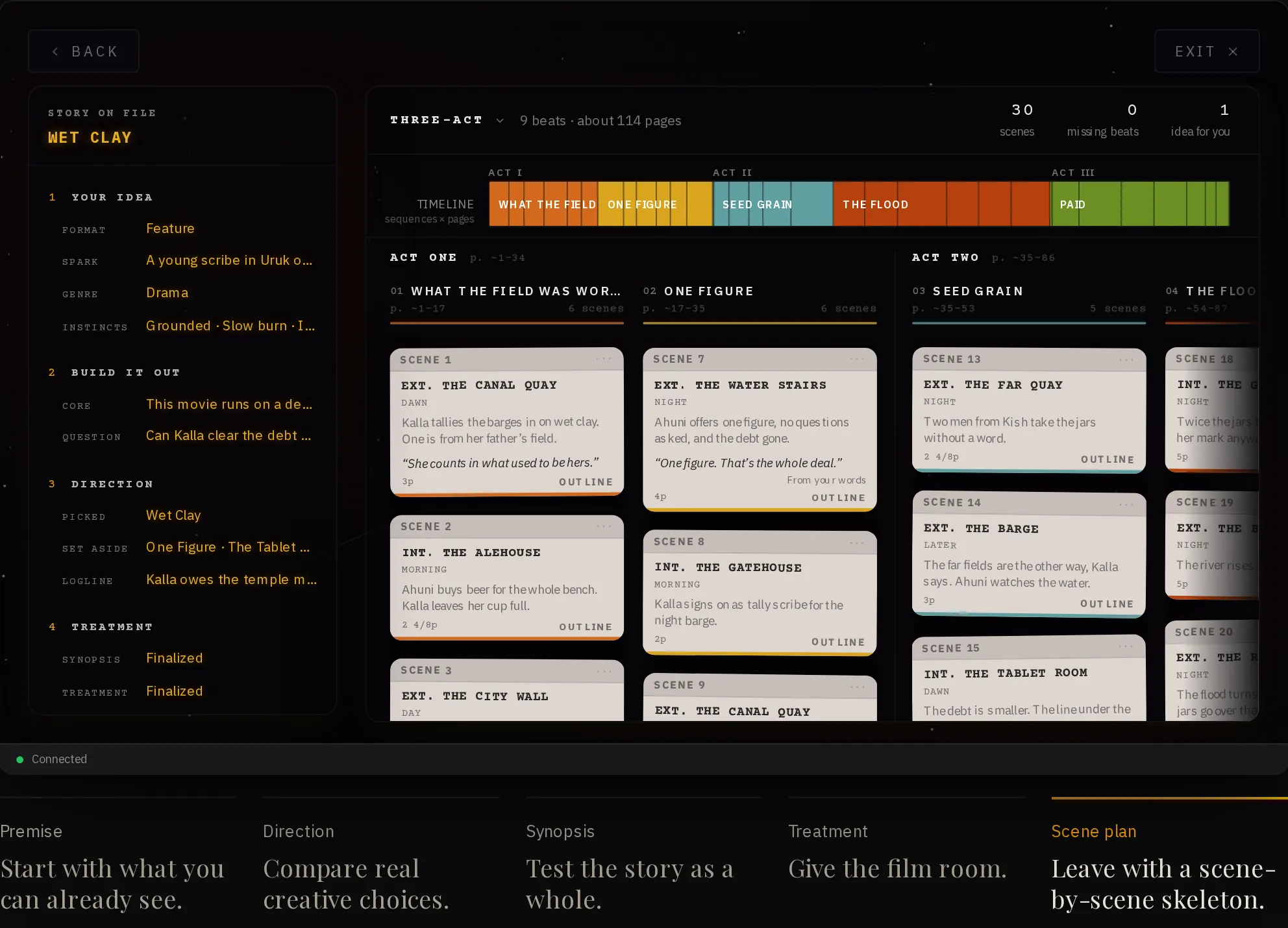Viewport: 1288px width, 928px height.
Task: Click the Back arrow icon
Action: 55,51
